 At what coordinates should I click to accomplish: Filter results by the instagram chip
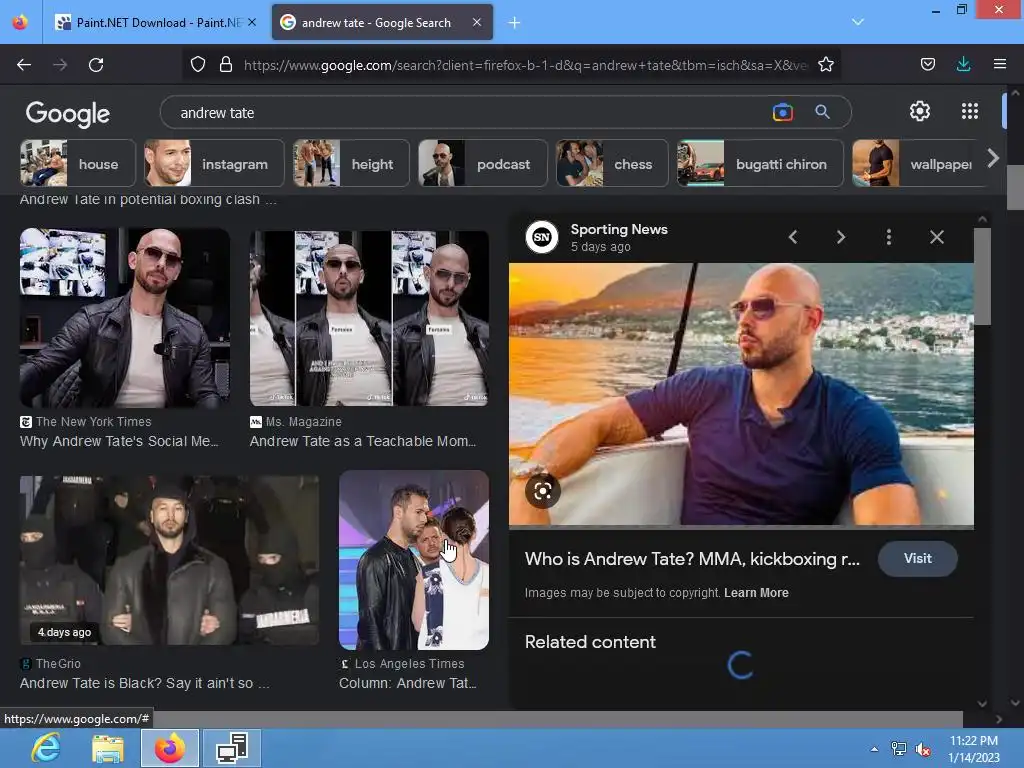(x=214, y=163)
